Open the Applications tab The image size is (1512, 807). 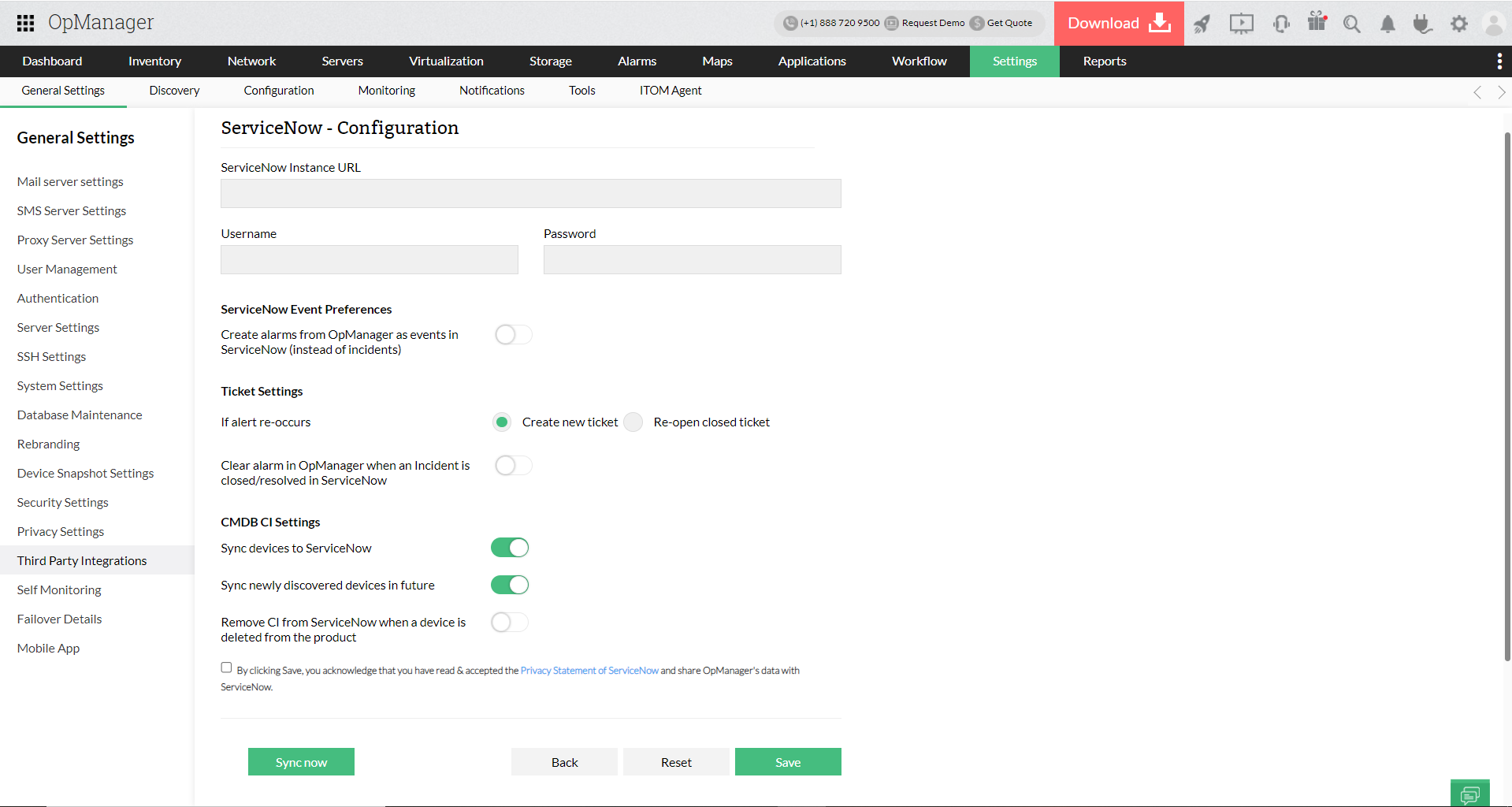pos(812,61)
